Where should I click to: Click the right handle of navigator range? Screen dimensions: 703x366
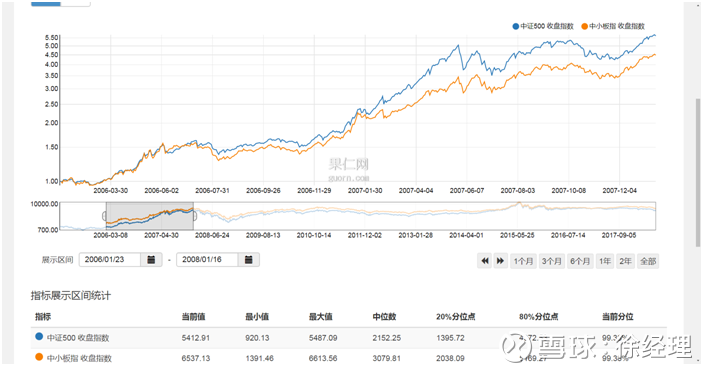[194, 216]
